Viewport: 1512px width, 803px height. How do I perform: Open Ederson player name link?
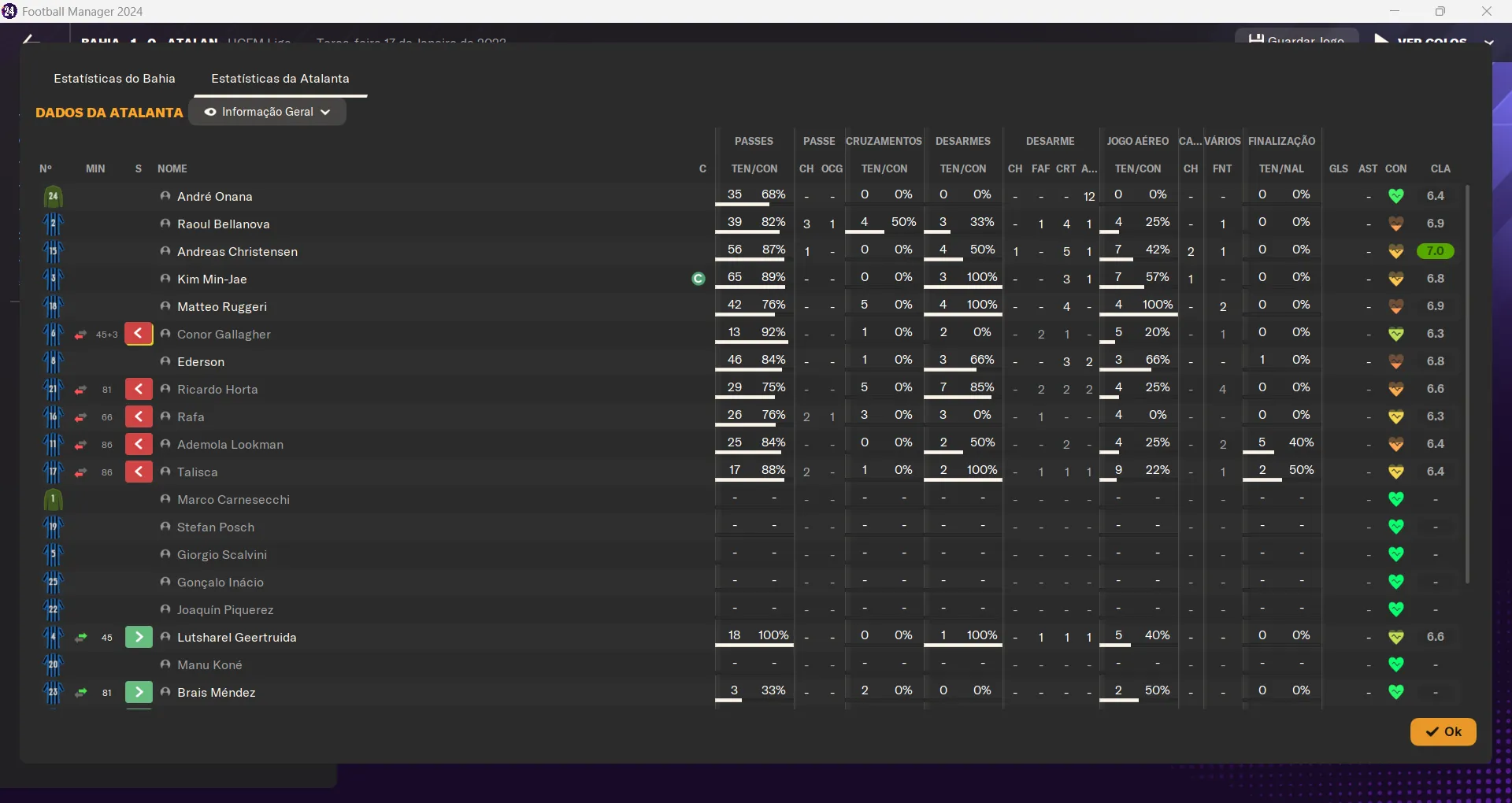point(201,361)
